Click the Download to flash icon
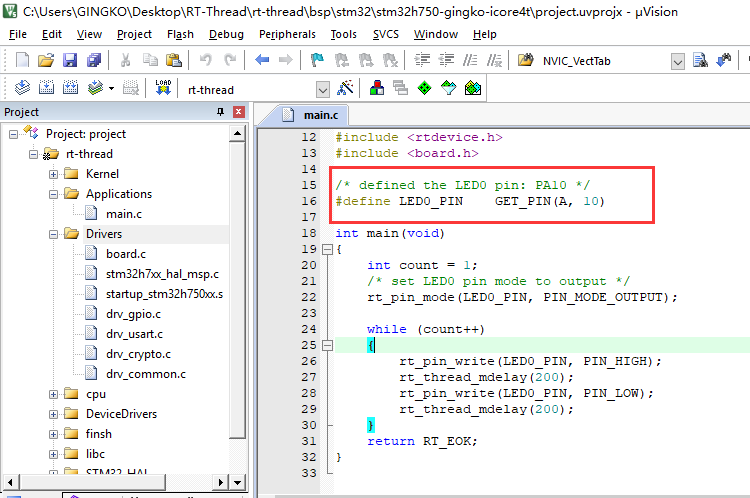Viewport: 750px width, 498px height. (164, 88)
